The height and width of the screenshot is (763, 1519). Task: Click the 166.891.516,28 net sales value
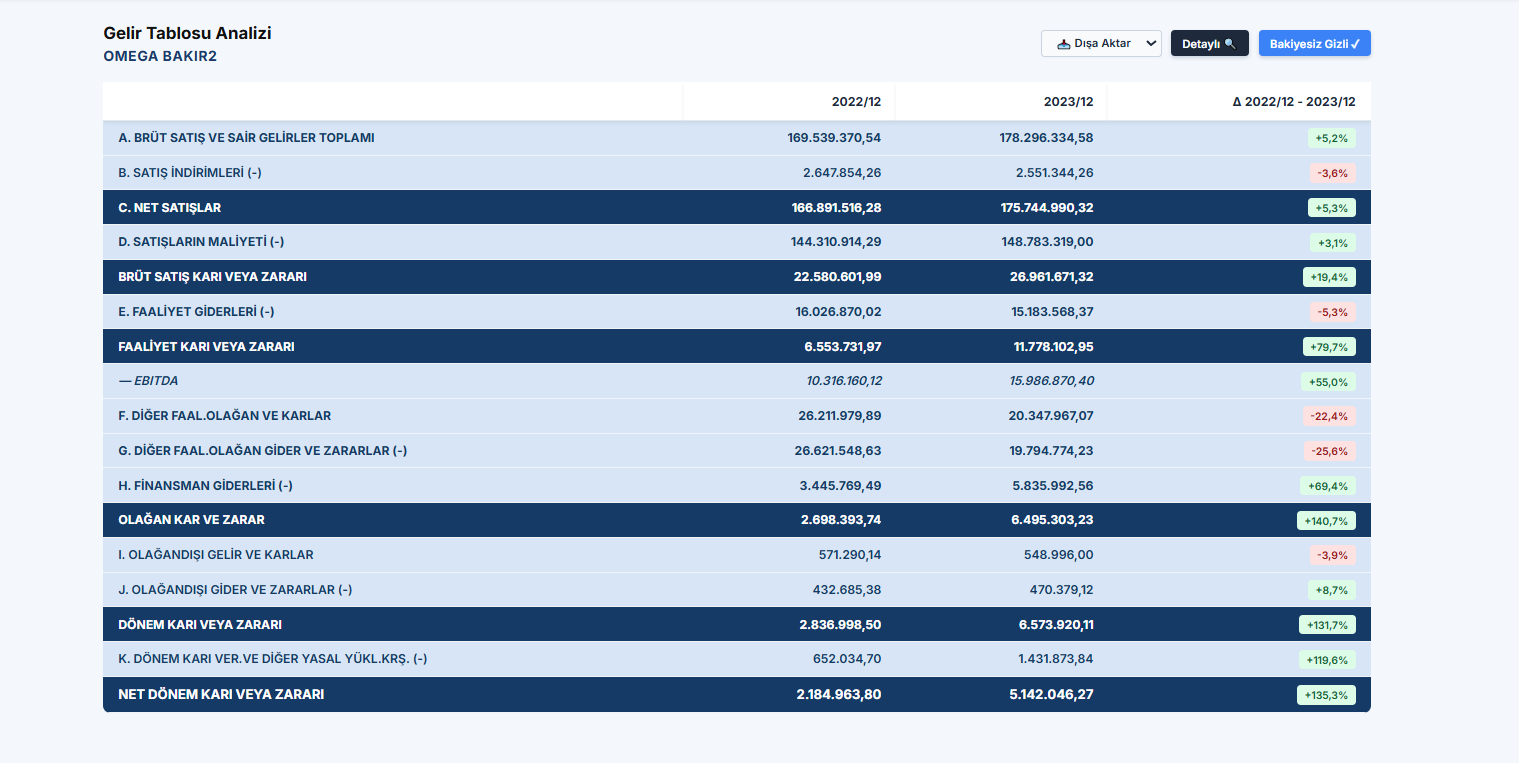pyautogui.click(x=836, y=208)
